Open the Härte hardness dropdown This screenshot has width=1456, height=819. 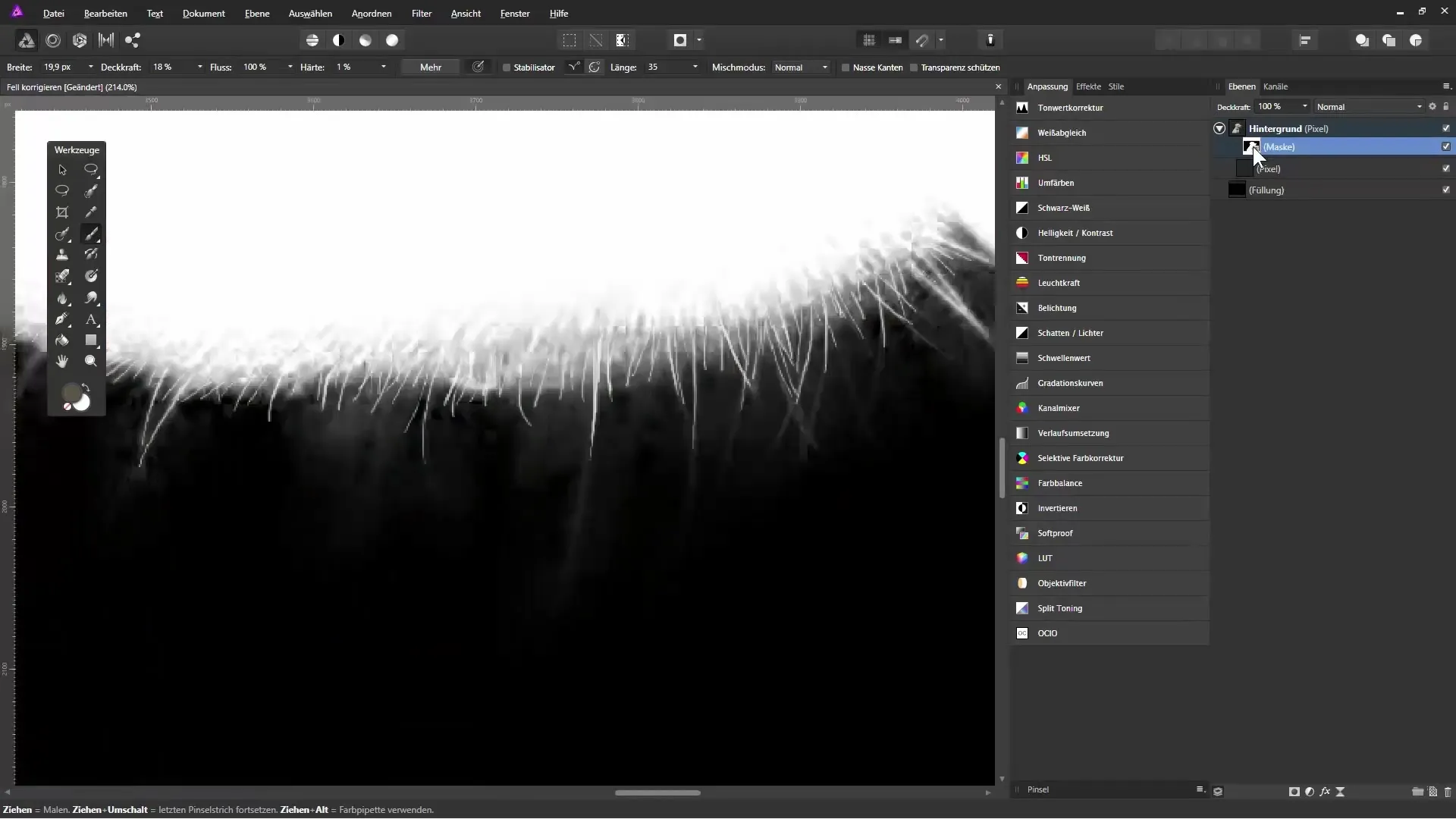click(384, 67)
